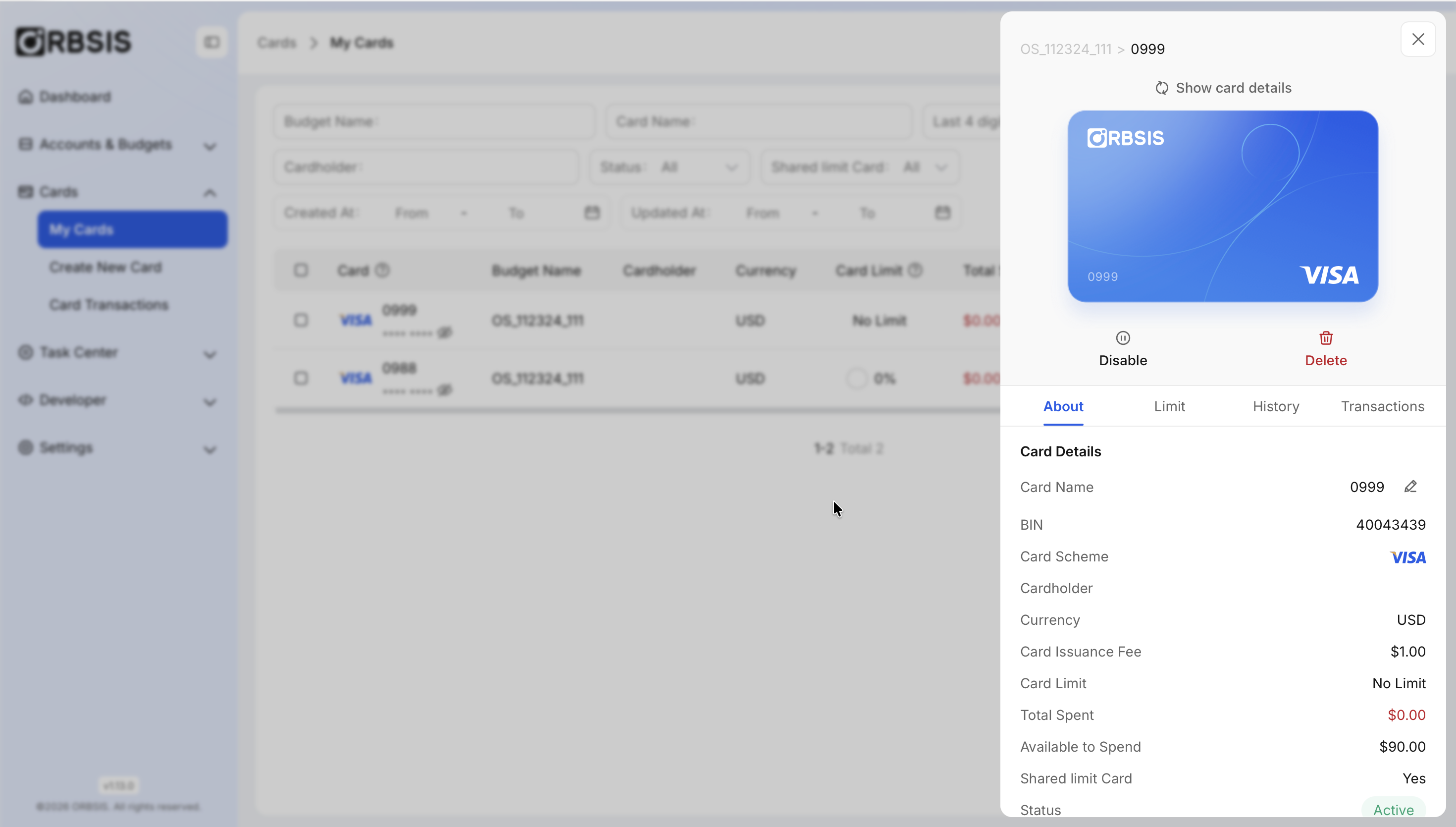Click the Cardholder filter field

tap(426, 167)
